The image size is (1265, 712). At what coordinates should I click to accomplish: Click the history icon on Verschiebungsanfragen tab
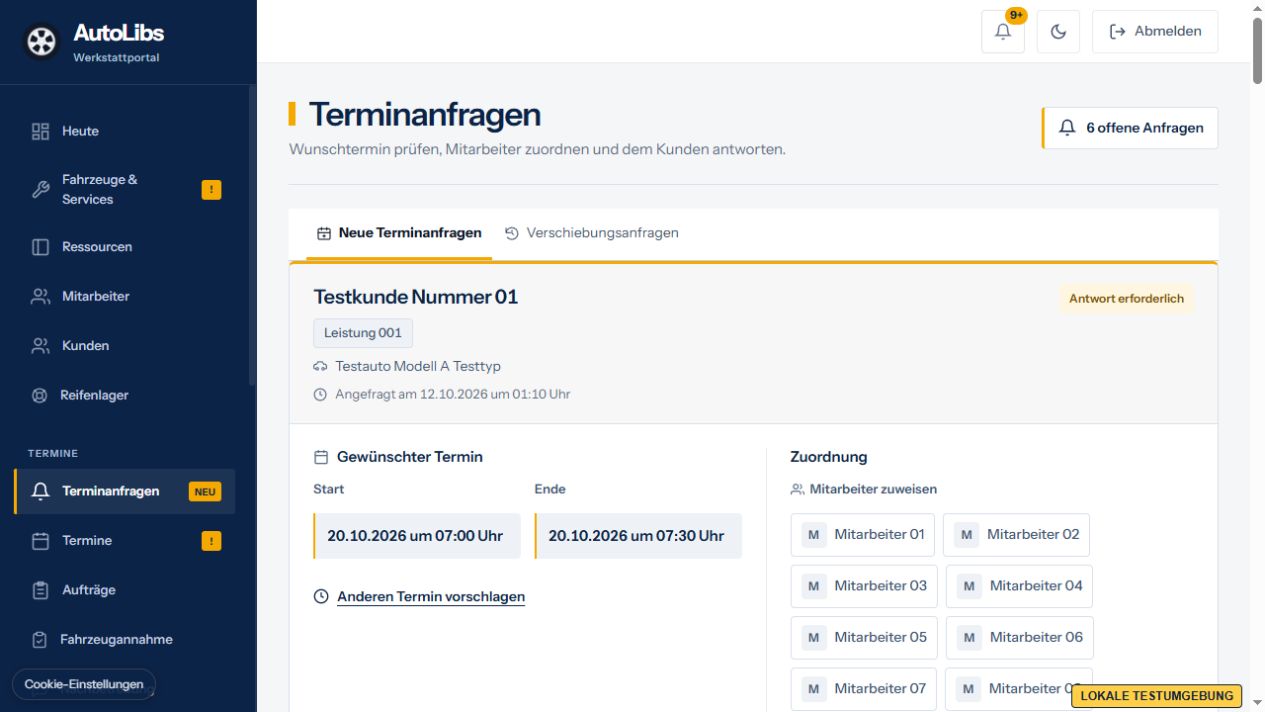tap(512, 233)
